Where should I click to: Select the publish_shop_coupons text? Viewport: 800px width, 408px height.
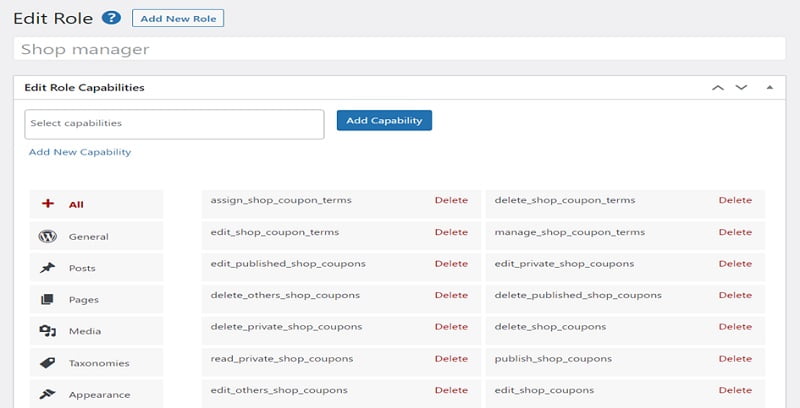[x=553, y=359]
